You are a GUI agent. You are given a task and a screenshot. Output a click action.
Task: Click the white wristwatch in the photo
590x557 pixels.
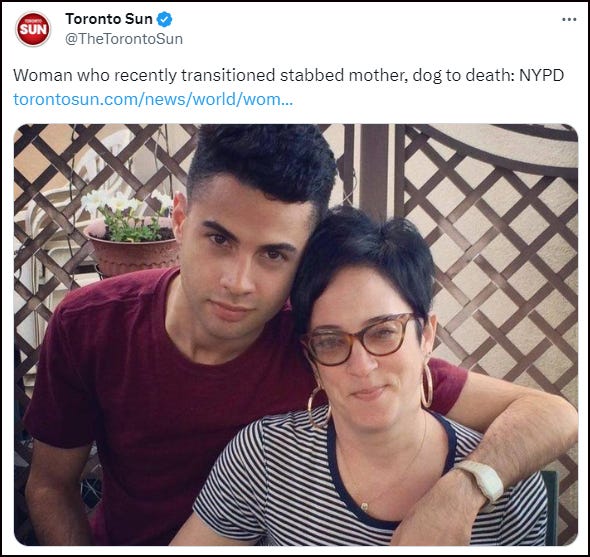pyautogui.click(x=482, y=481)
